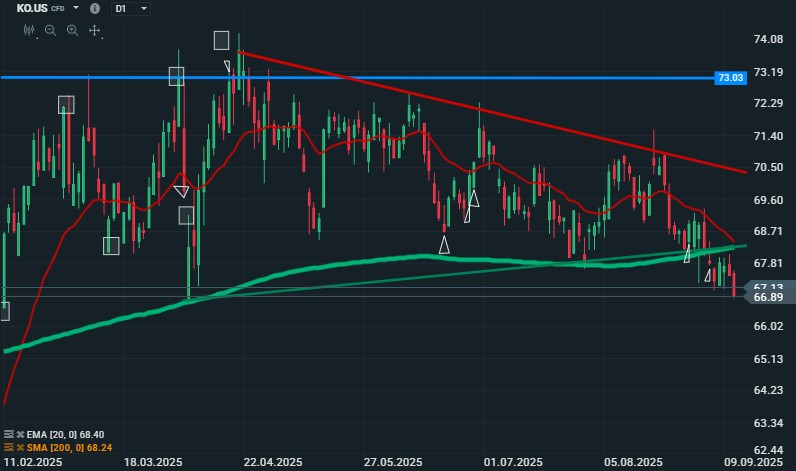The width and height of the screenshot is (796, 471).
Task: Select the crosshair cursor tool
Action: click(95, 30)
